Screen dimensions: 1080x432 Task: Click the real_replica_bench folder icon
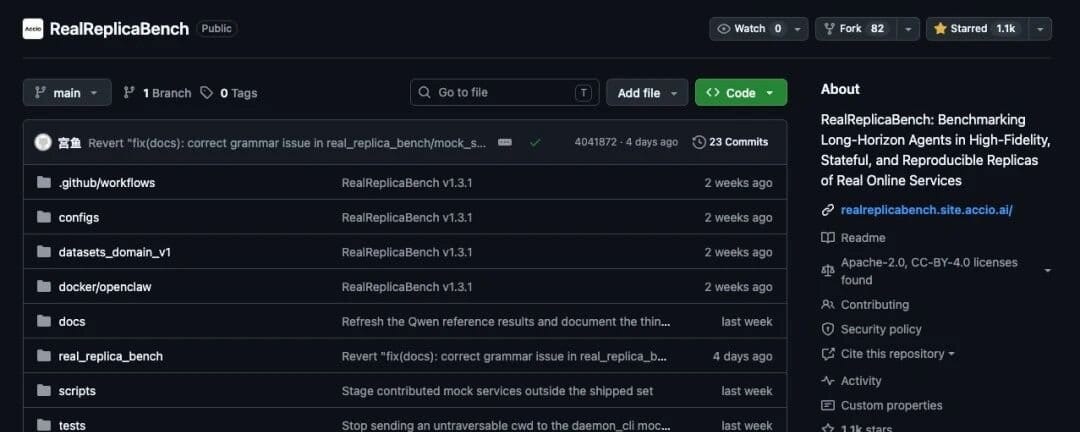click(x=44, y=356)
